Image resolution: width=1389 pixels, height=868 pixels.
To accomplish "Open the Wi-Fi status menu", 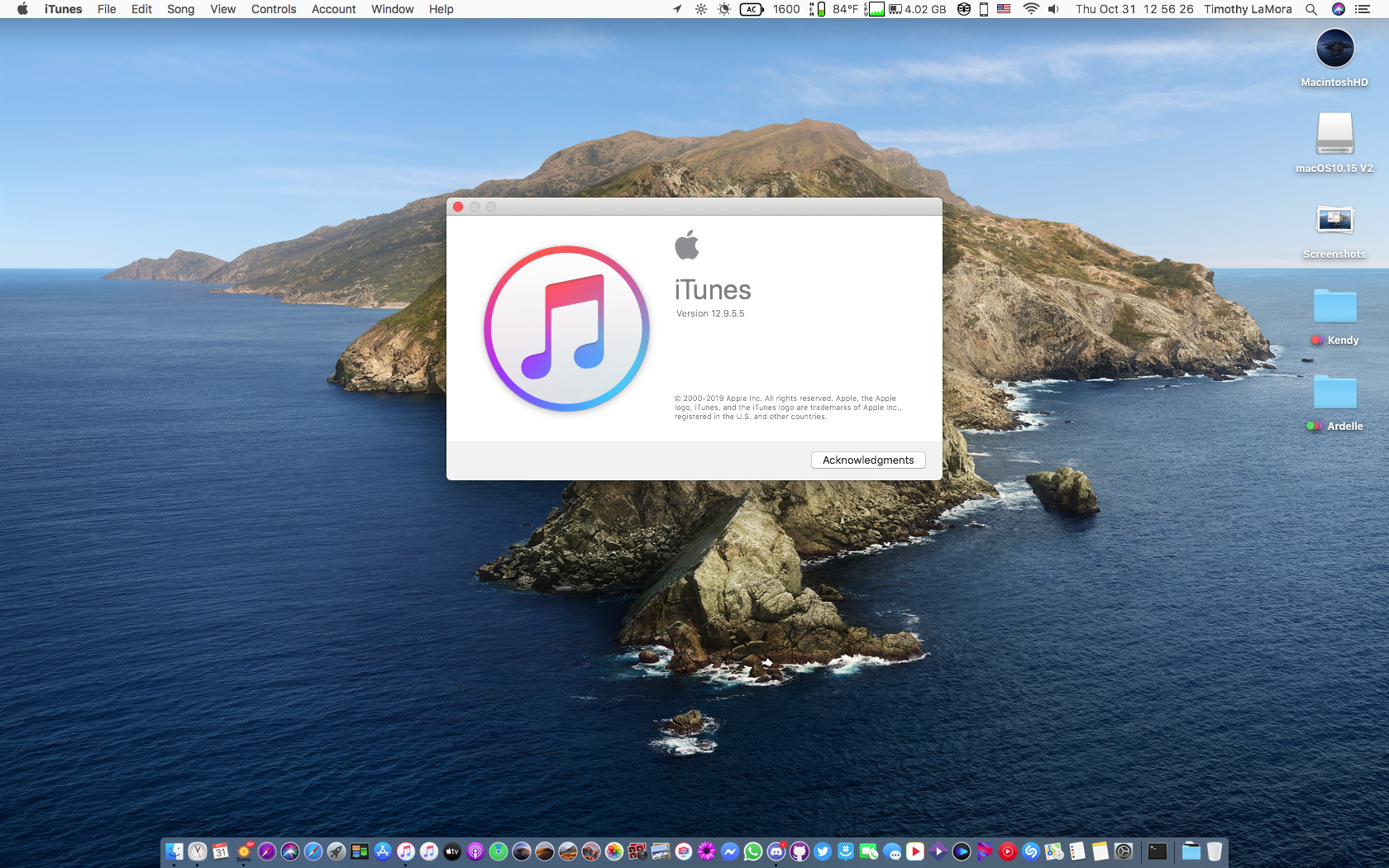I will [1030, 9].
